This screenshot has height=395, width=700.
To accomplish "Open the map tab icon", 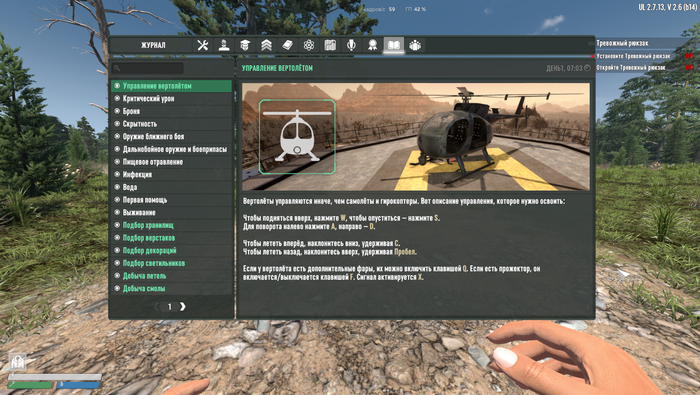I will [330, 45].
